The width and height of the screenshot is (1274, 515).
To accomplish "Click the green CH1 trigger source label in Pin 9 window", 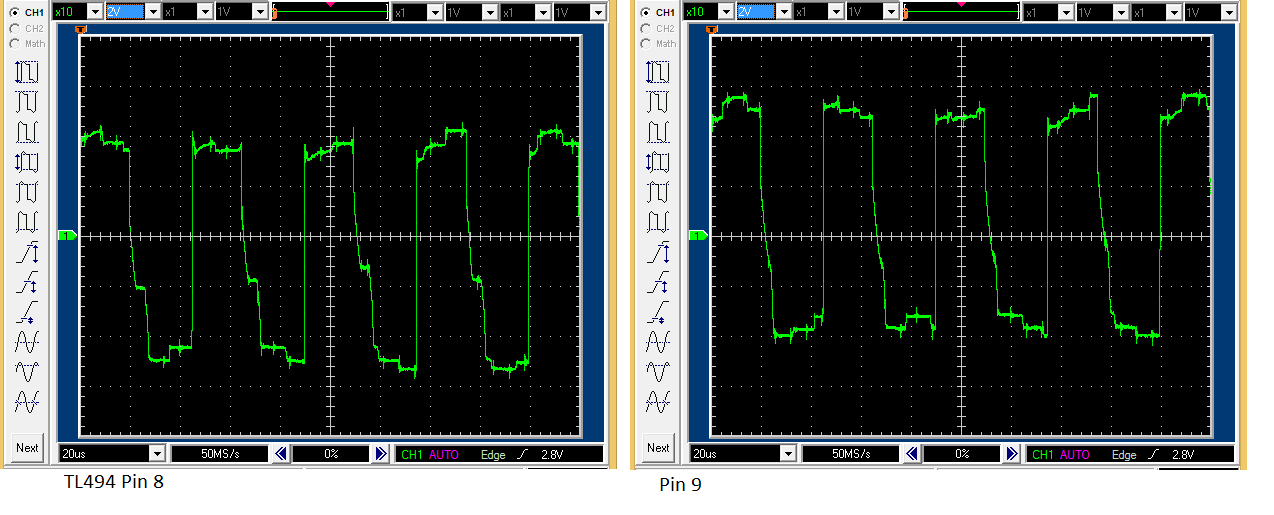I will (x=1041, y=455).
